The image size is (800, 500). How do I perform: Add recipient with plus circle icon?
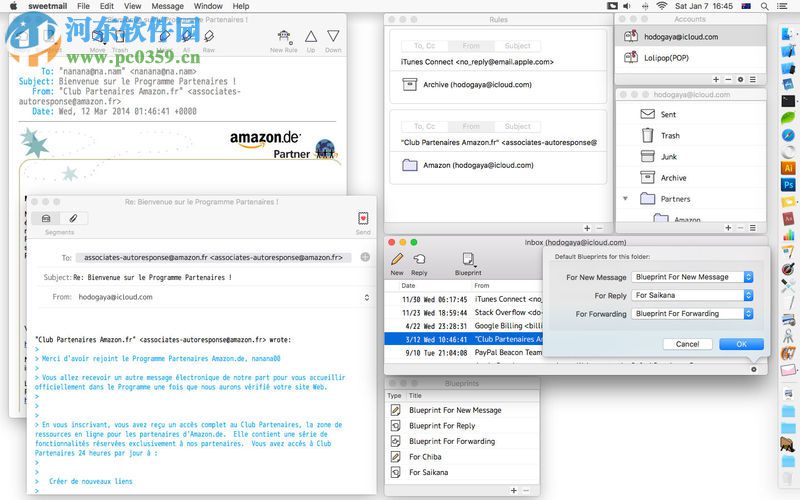[x=365, y=257]
